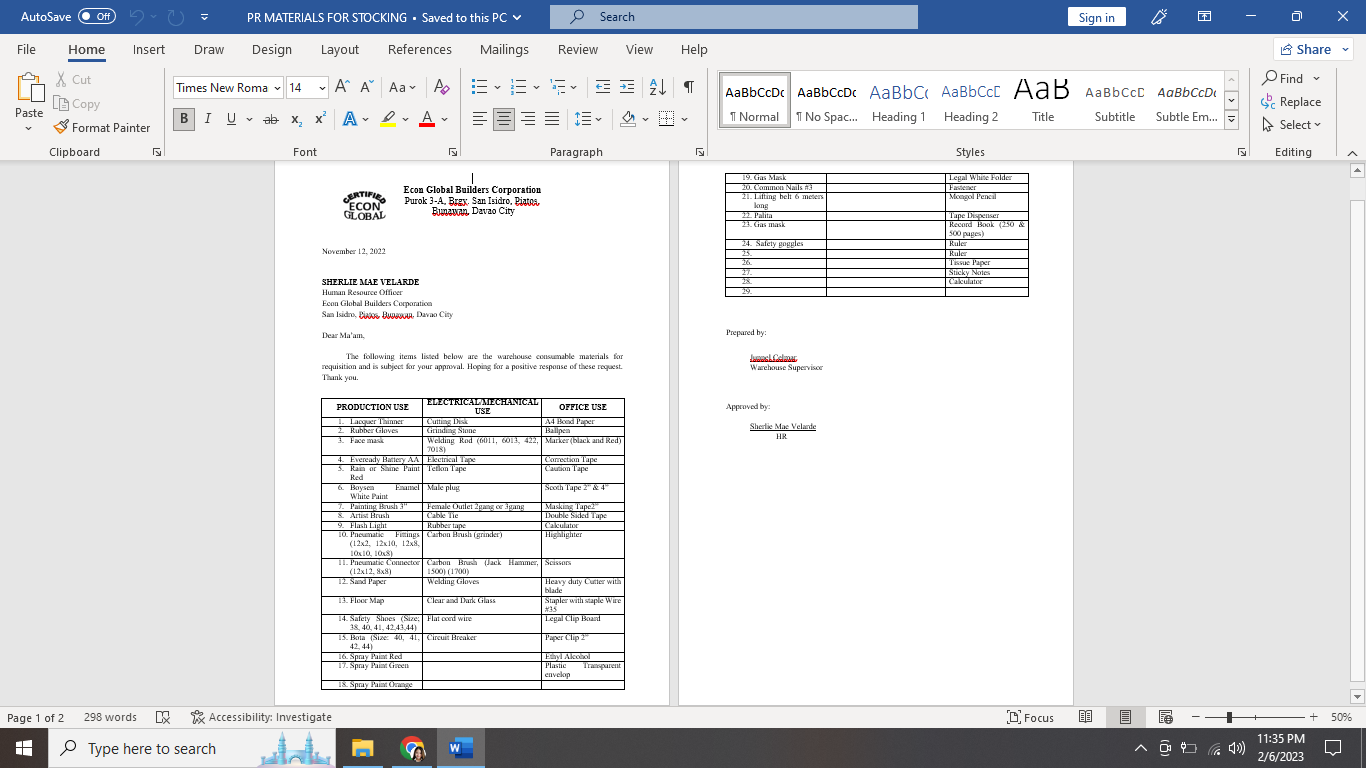Sort the selected paragraphs
This screenshot has width=1366, height=768.
[x=658, y=88]
